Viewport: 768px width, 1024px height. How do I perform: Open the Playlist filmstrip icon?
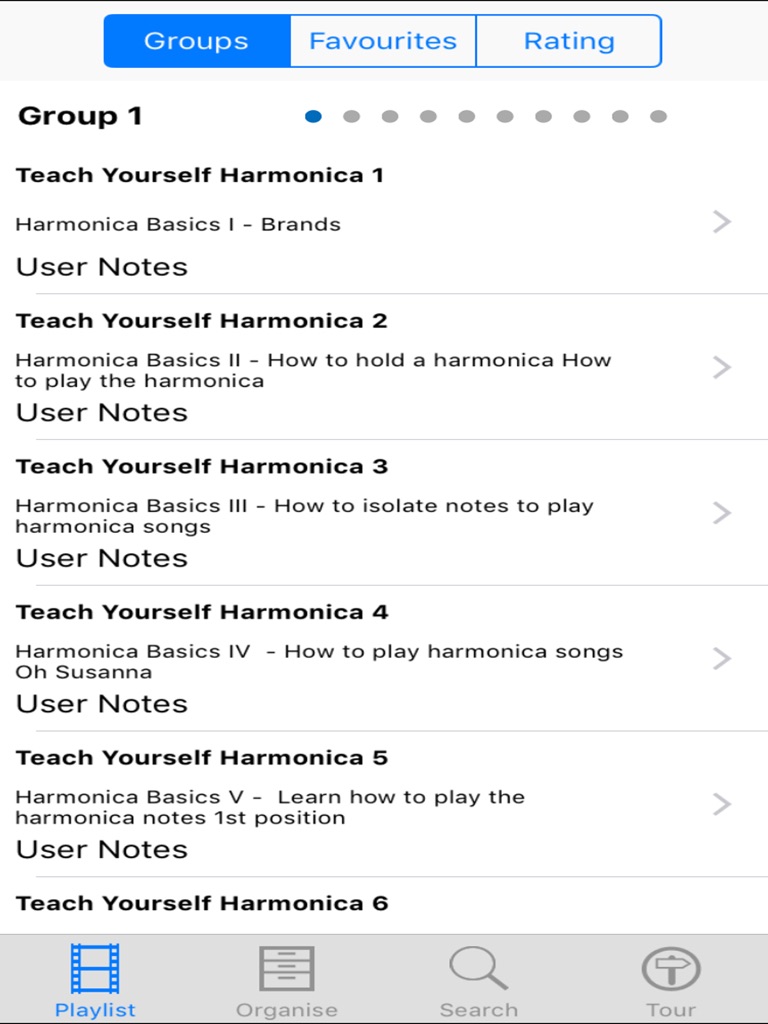click(x=95, y=969)
